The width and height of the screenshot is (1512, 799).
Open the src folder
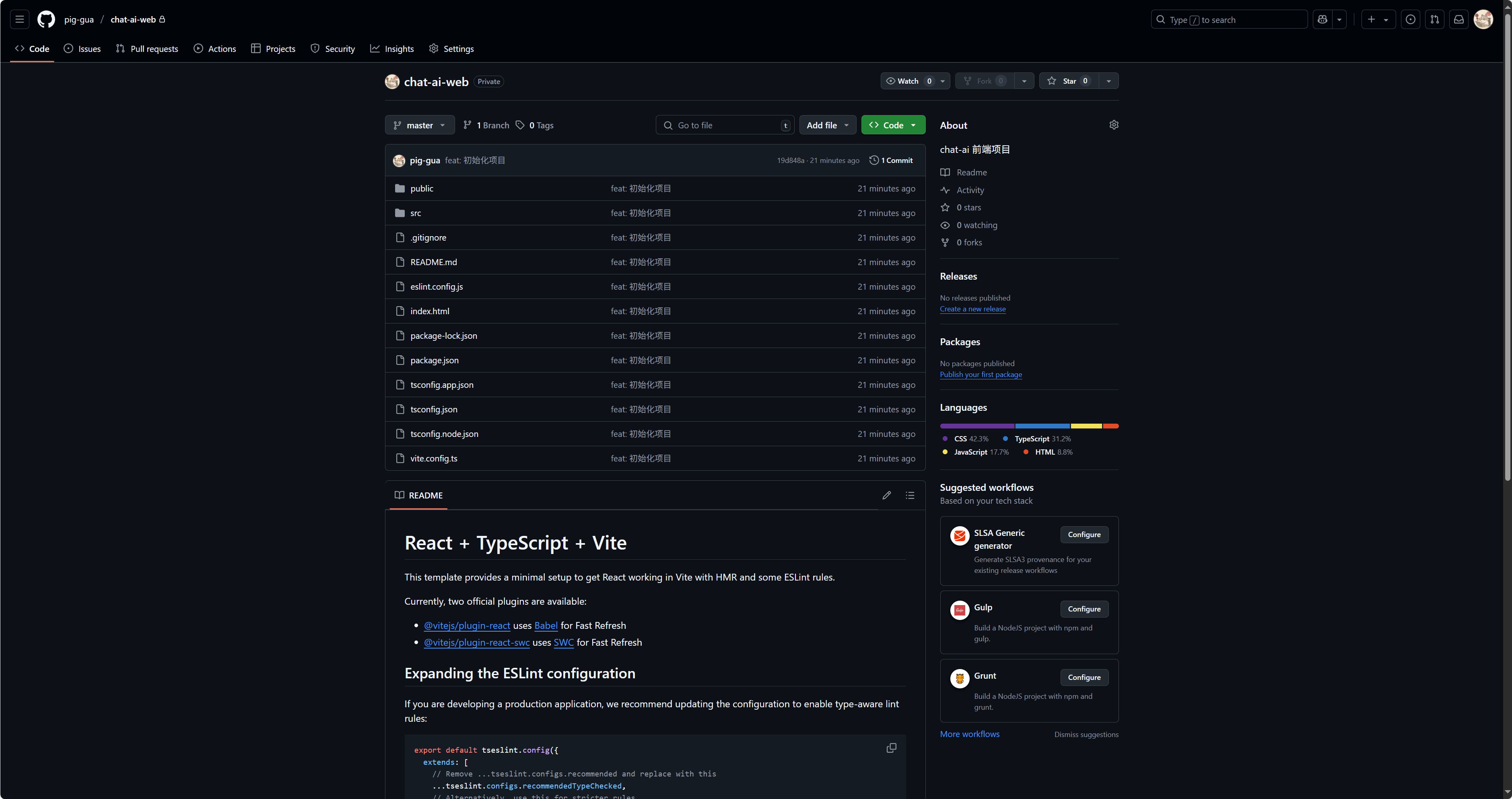[x=416, y=213]
